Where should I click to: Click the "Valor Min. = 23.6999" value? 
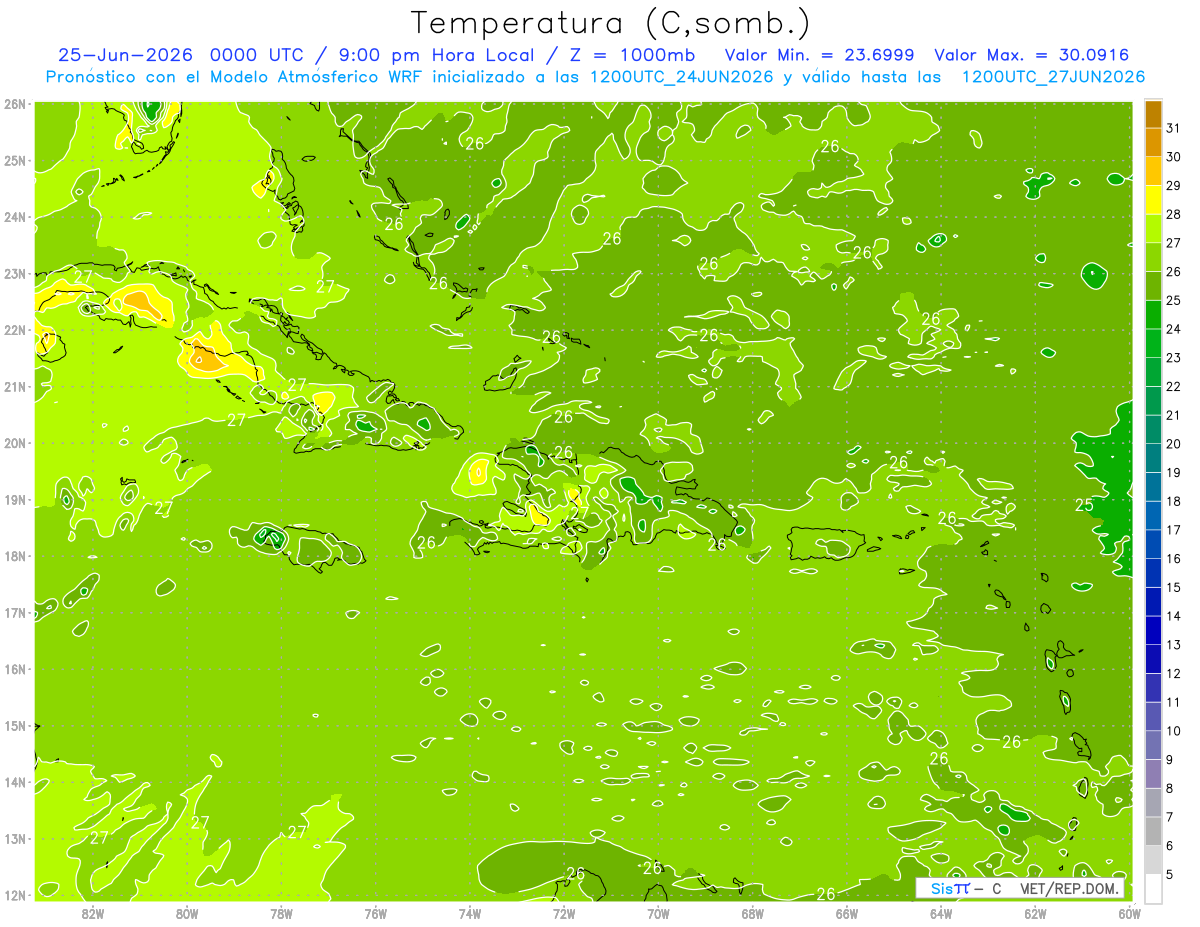[822, 55]
